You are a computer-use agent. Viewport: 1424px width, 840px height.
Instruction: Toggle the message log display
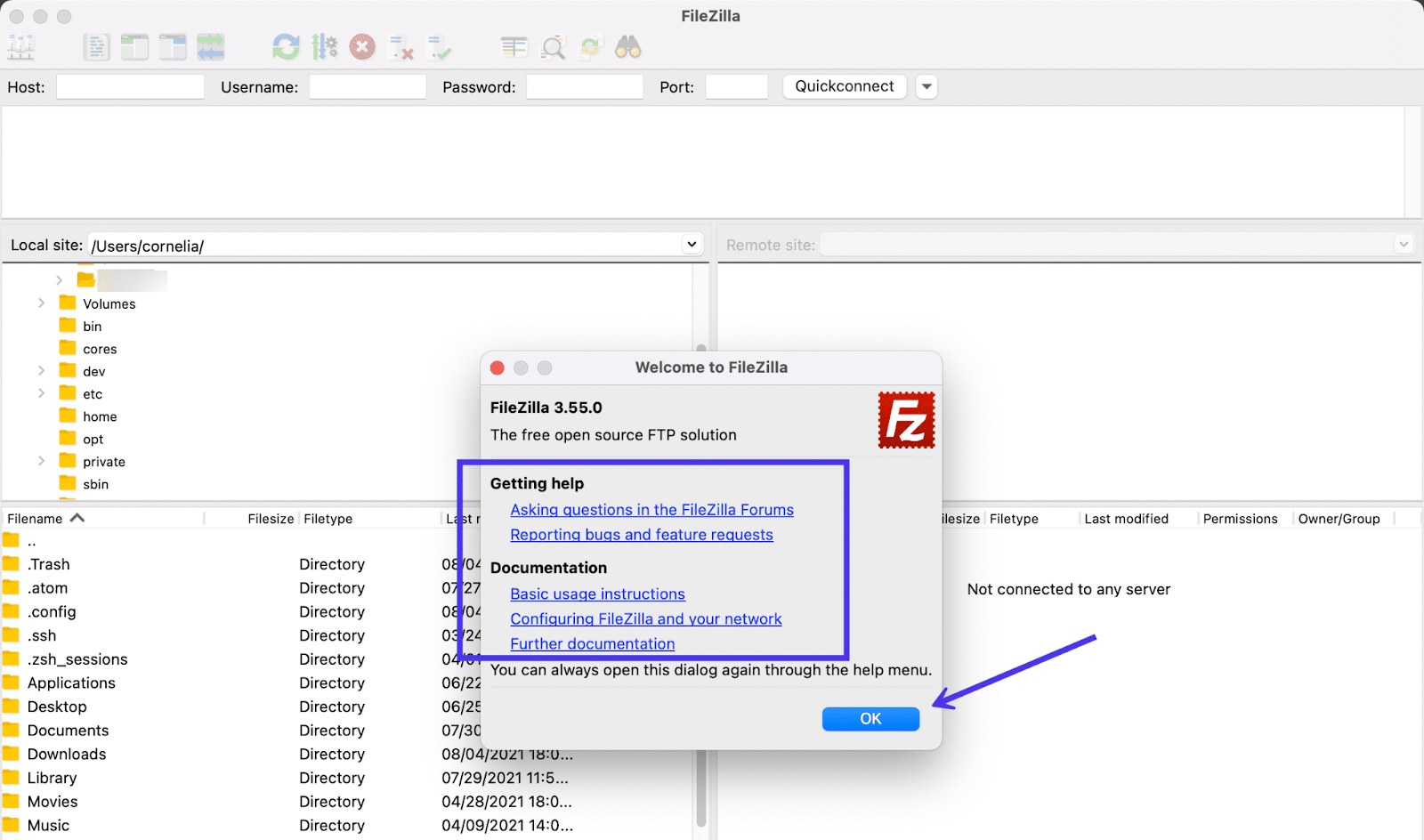pos(97,46)
